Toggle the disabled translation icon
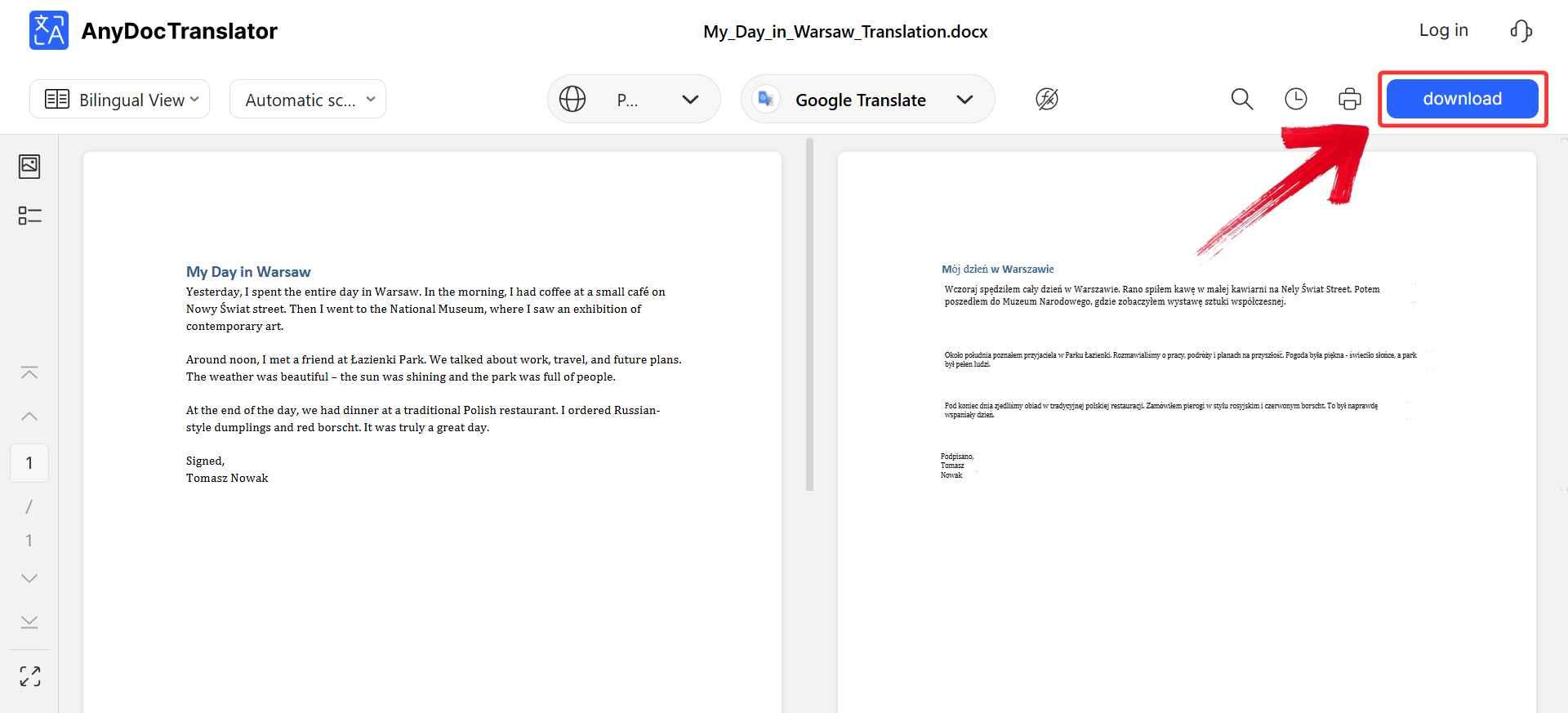Viewport: 1568px width, 713px height. 1047,99
